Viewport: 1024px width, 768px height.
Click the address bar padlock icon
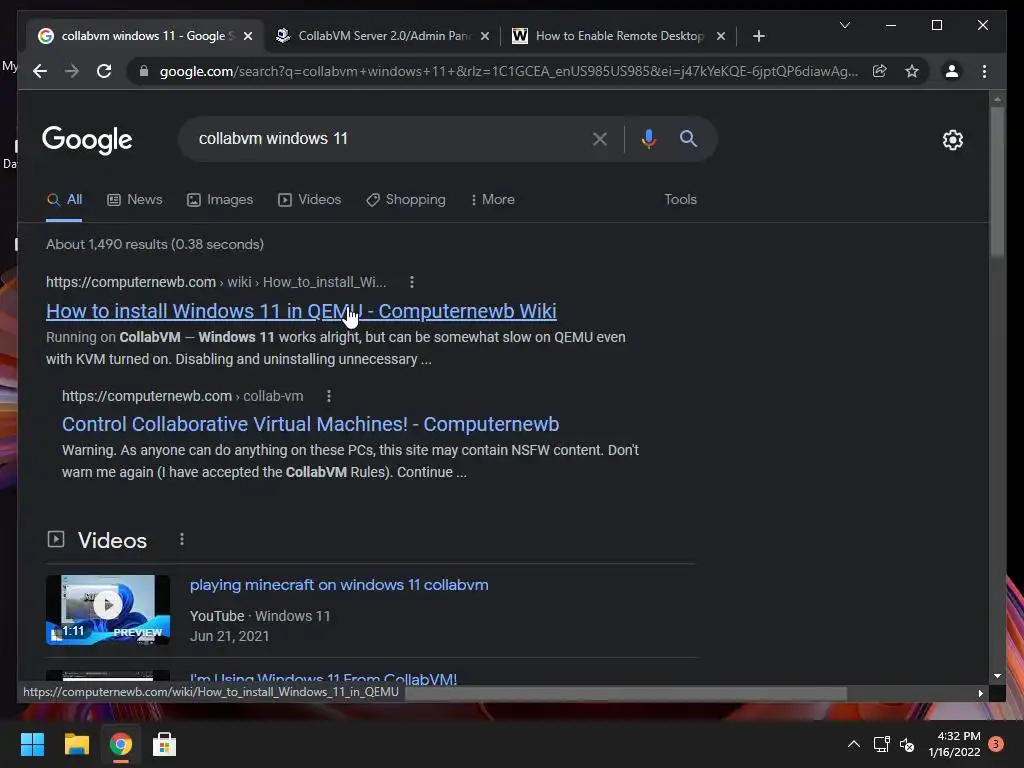point(144,71)
